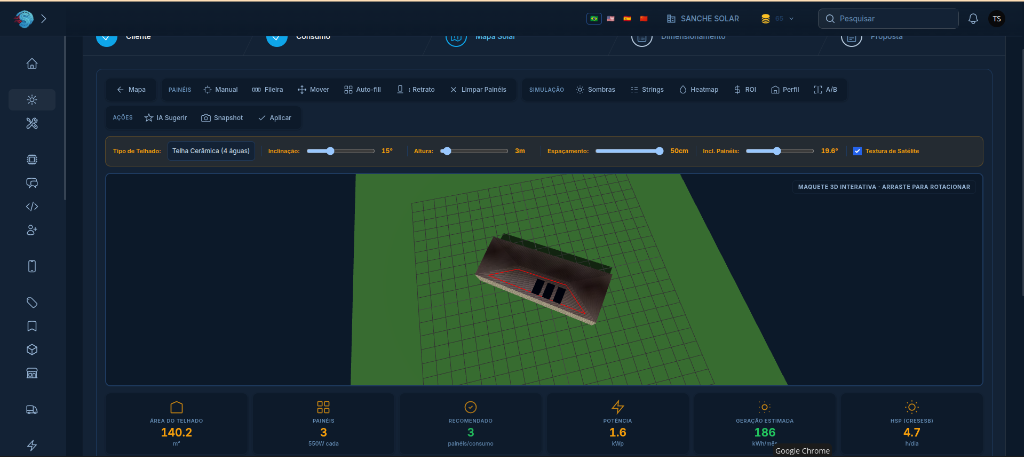The image size is (1024, 457).
Task: Click SANCHE SOLAR company selector
Action: pyautogui.click(x=703, y=19)
